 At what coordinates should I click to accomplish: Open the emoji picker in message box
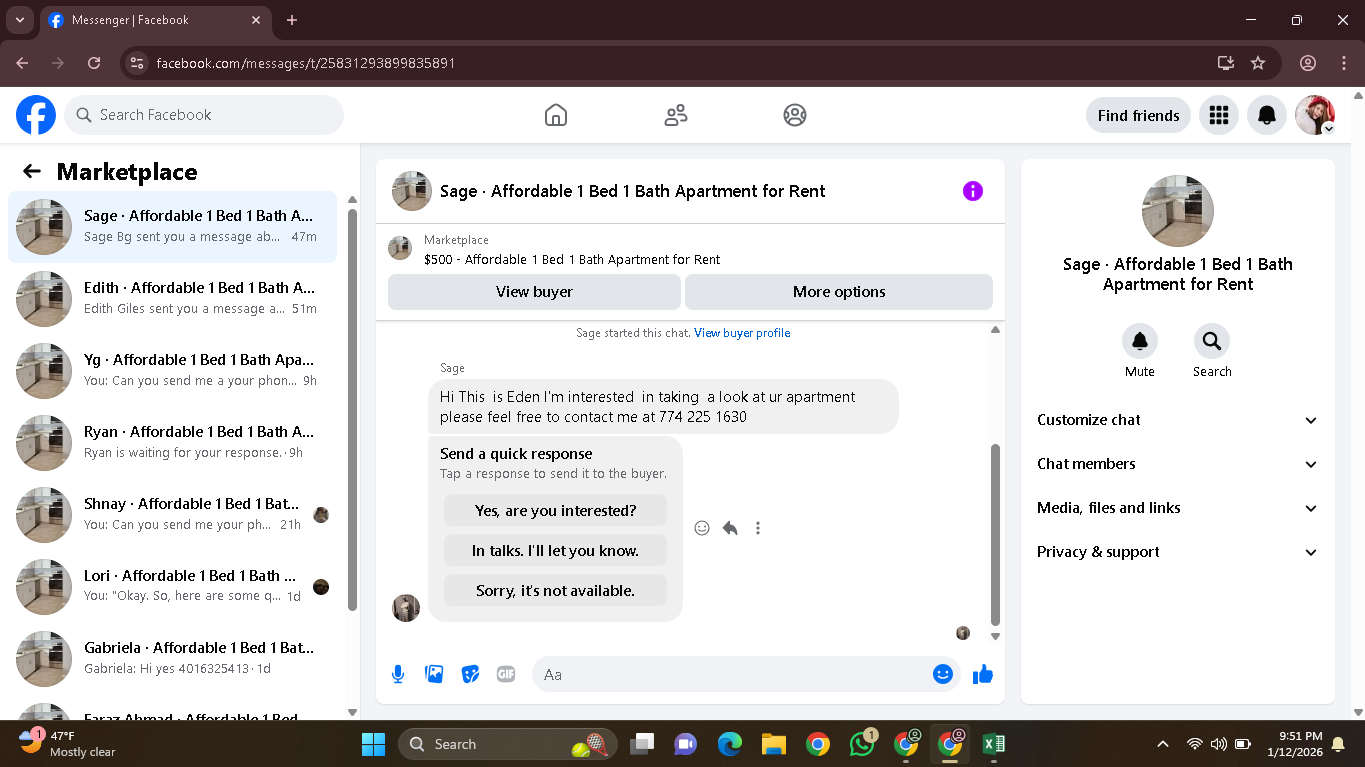[942, 674]
